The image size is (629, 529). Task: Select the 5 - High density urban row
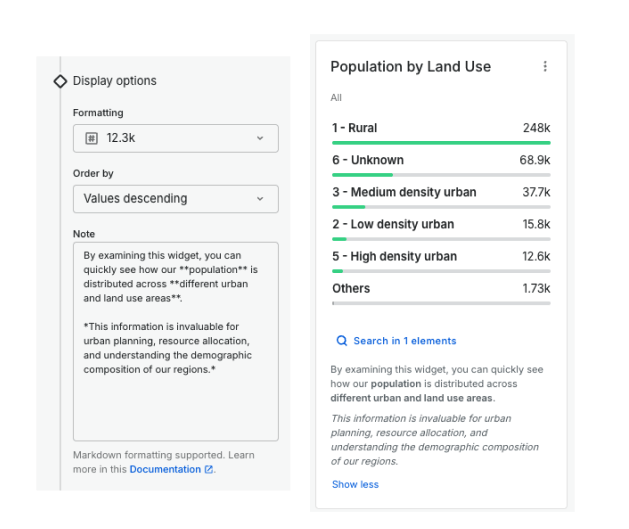point(440,256)
